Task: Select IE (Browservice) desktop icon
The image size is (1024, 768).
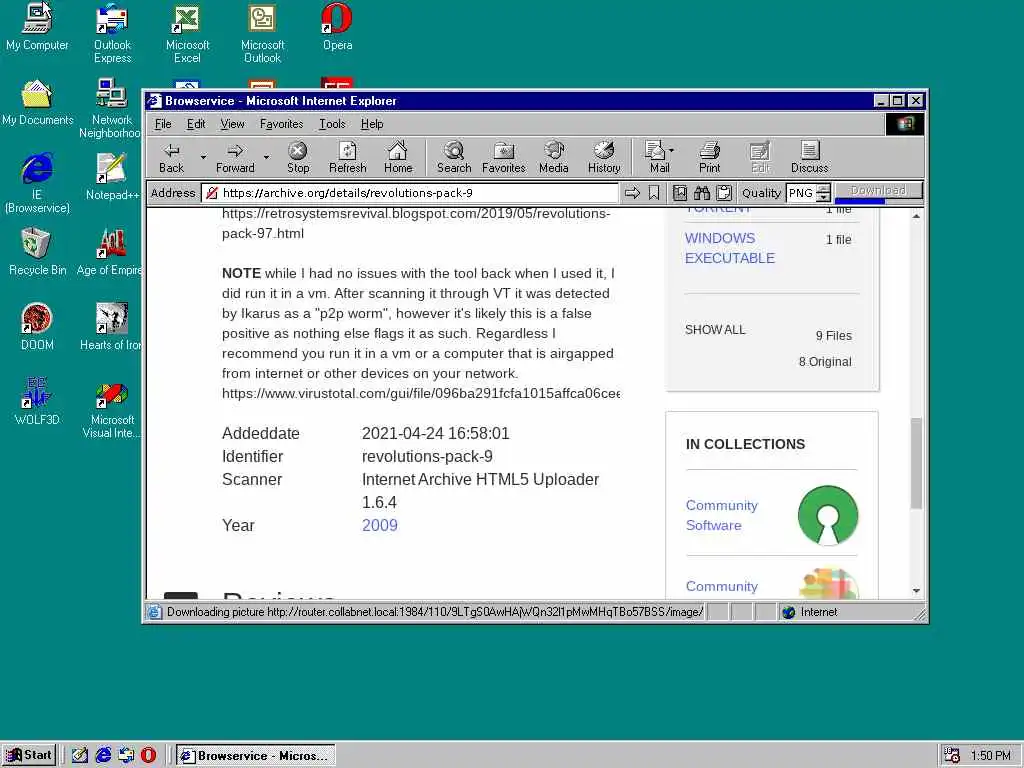Action: [x=37, y=184]
